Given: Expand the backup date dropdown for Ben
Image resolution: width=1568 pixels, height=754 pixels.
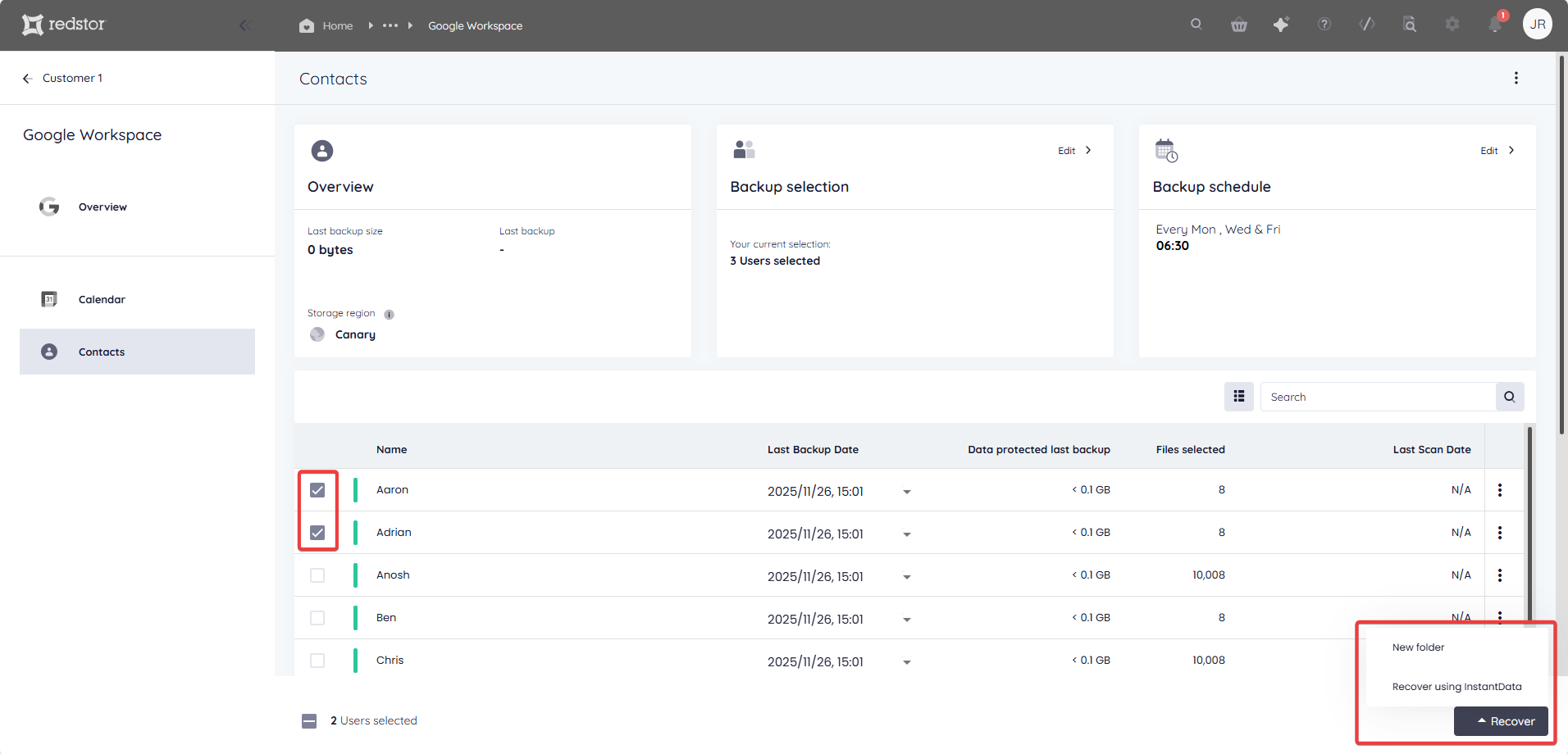Looking at the screenshot, I should tap(907, 620).
